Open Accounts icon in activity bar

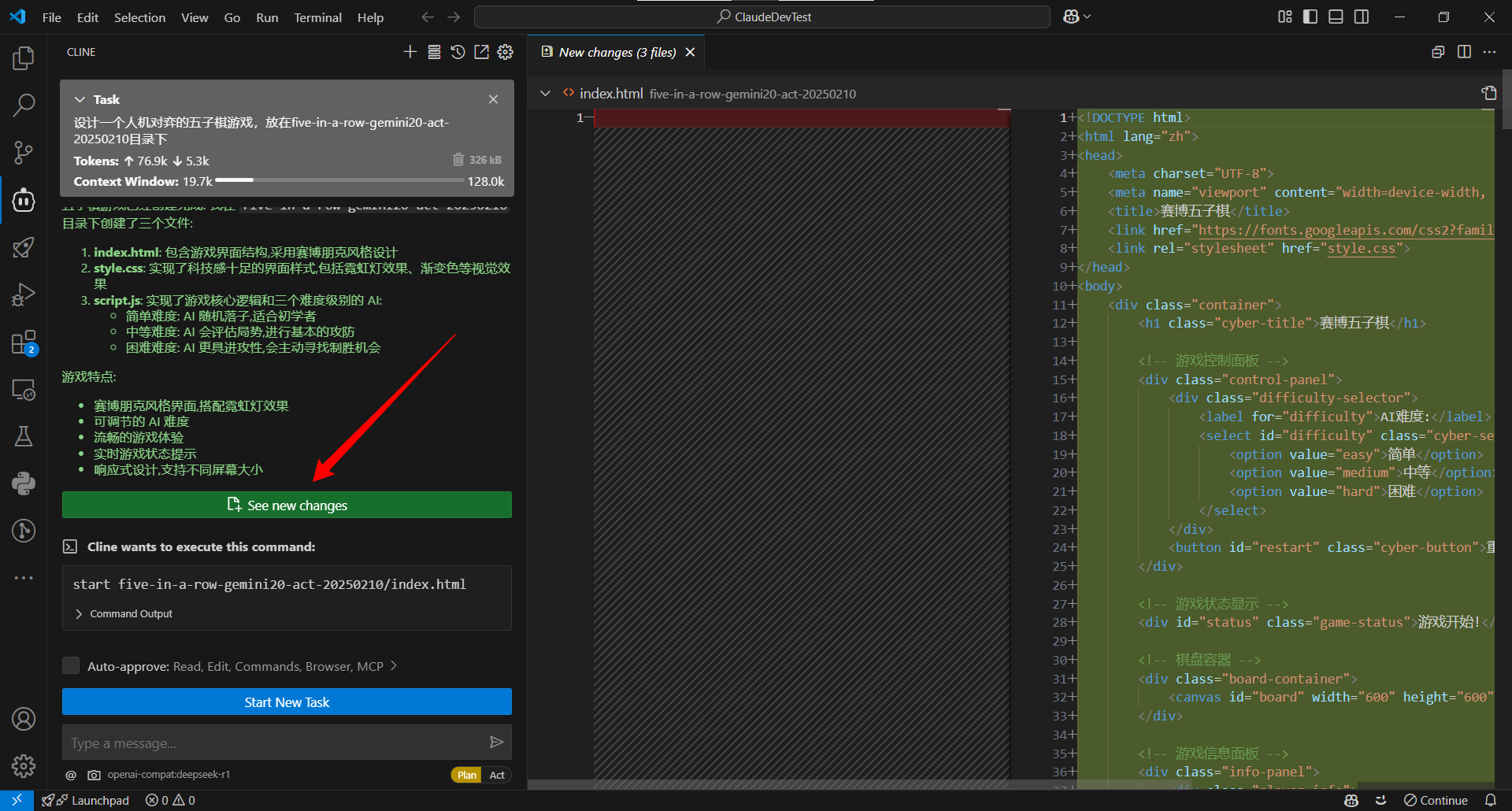point(24,718)
